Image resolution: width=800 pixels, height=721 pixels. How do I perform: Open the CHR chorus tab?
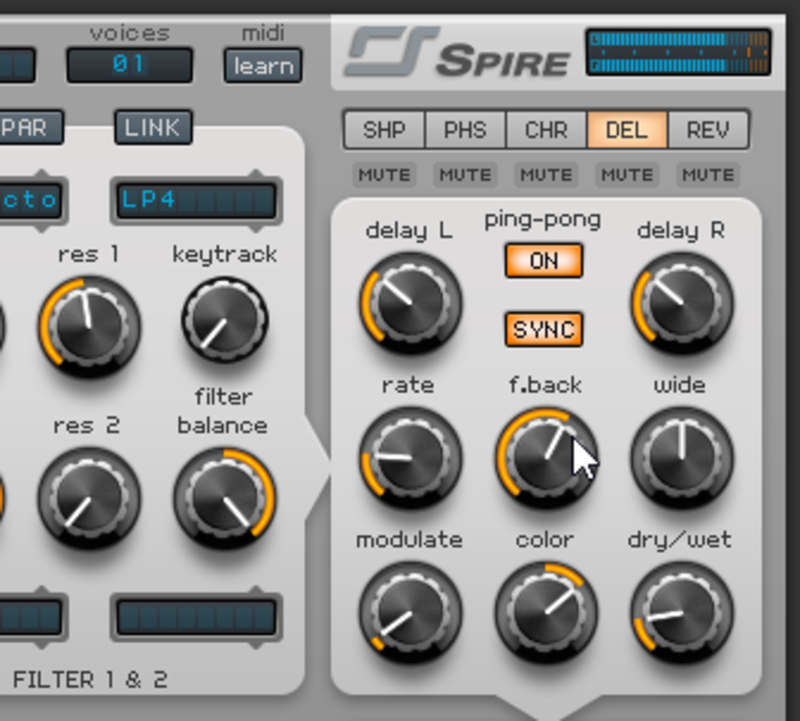point(546,130)
